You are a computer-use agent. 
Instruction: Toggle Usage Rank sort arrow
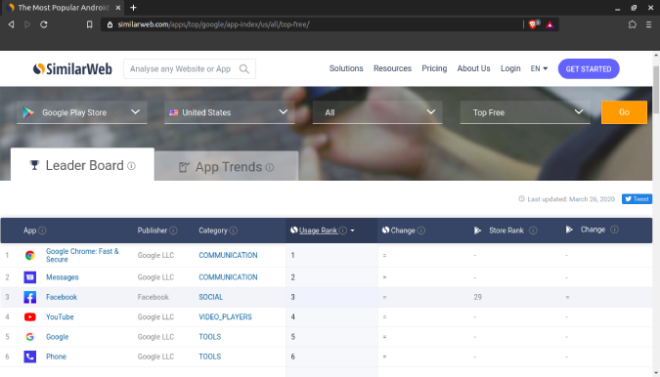click(x=352, y=231)
